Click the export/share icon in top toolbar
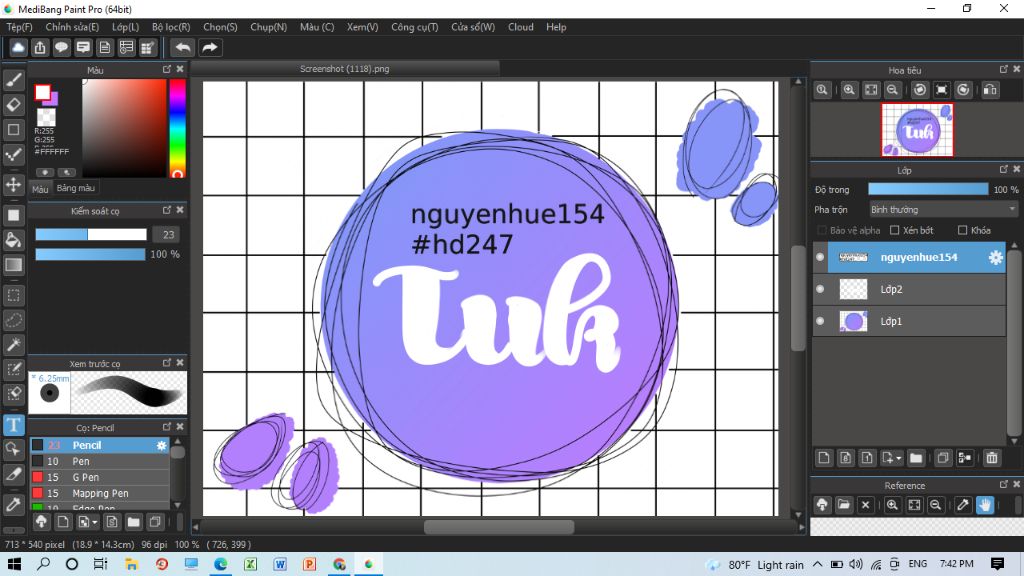Screen dimensions: 1024x576 [x=40, y=47]
